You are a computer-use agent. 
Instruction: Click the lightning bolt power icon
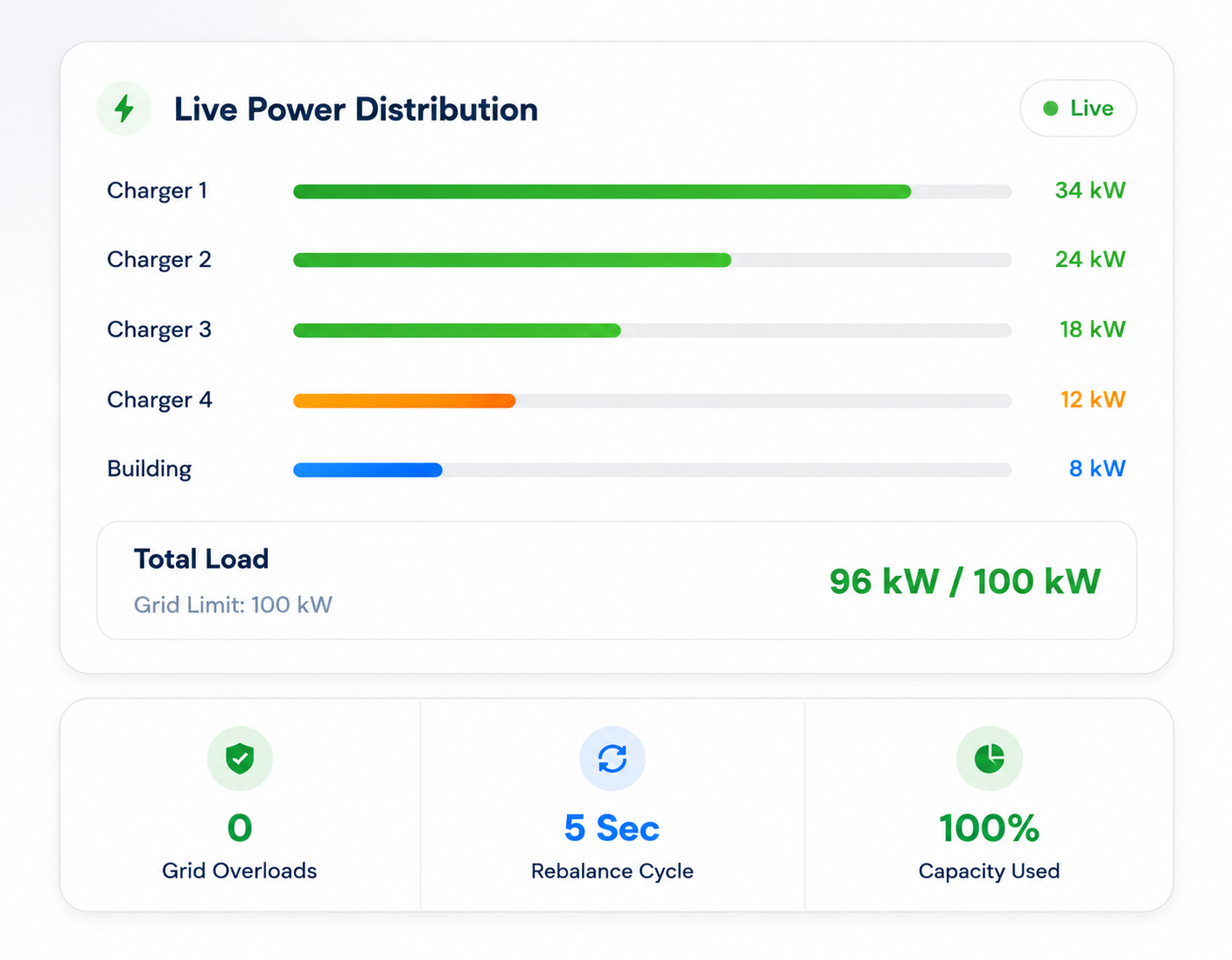(x=124, y=108)
